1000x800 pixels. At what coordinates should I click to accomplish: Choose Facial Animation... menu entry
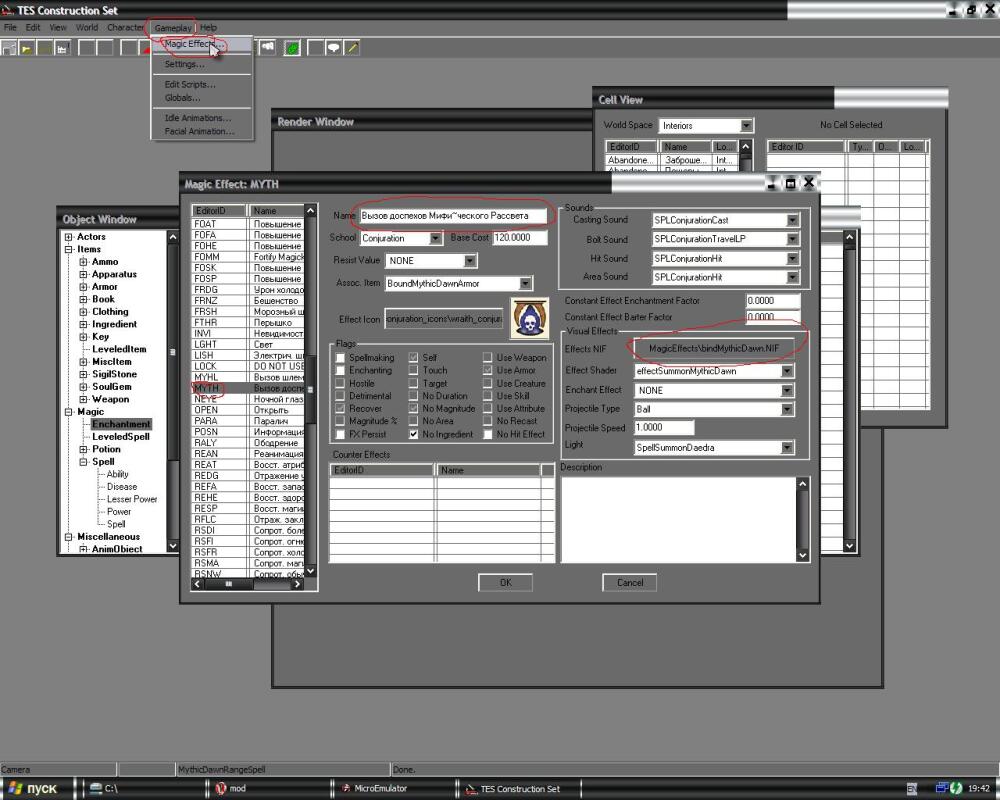[x=199, y=131]
